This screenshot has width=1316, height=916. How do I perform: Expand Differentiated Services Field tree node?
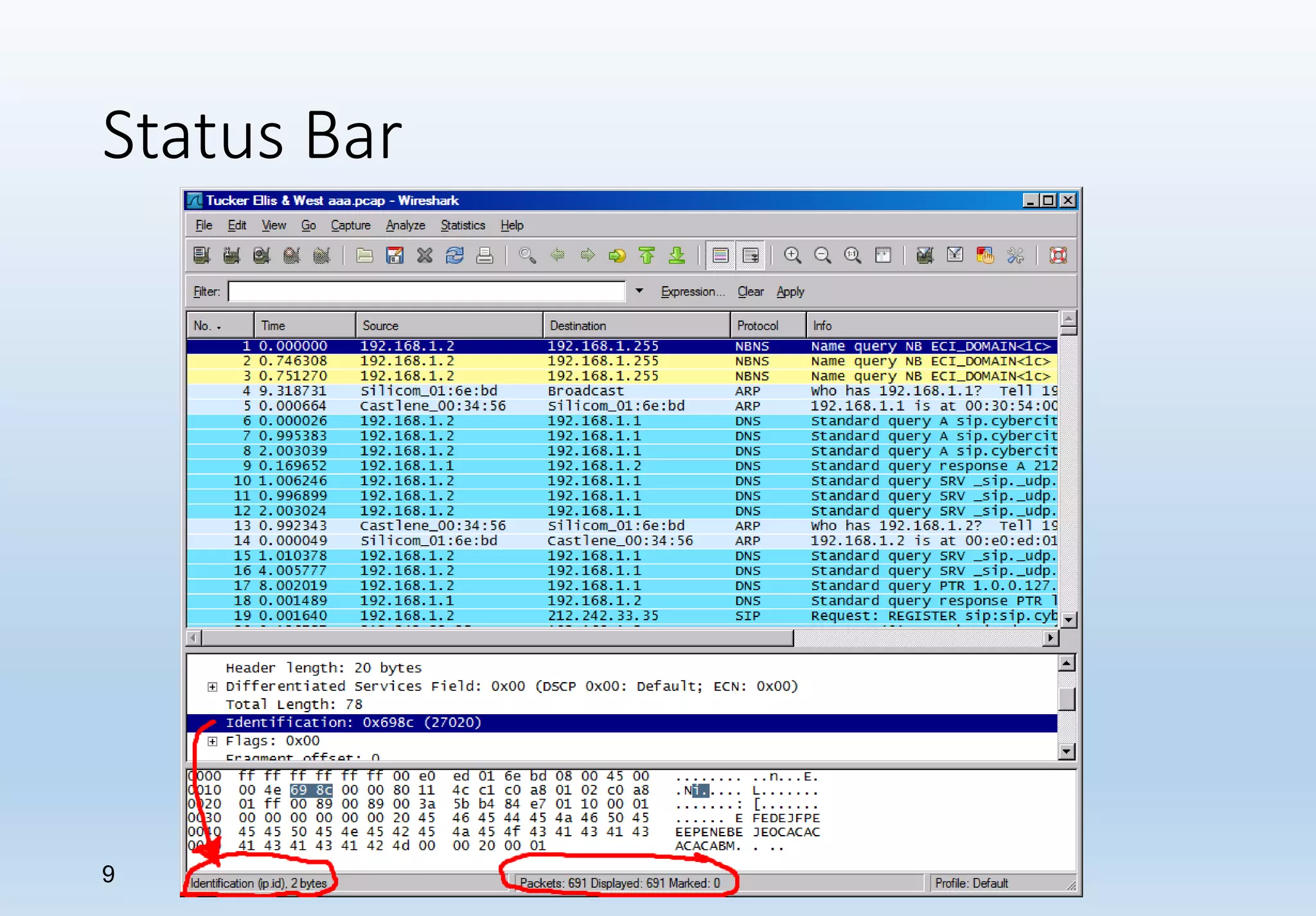click(212, 687)
